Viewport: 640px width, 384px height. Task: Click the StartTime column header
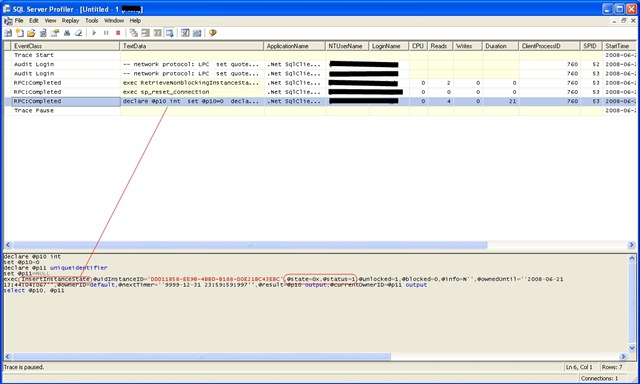pyautogui.click(x=620, y=46)
